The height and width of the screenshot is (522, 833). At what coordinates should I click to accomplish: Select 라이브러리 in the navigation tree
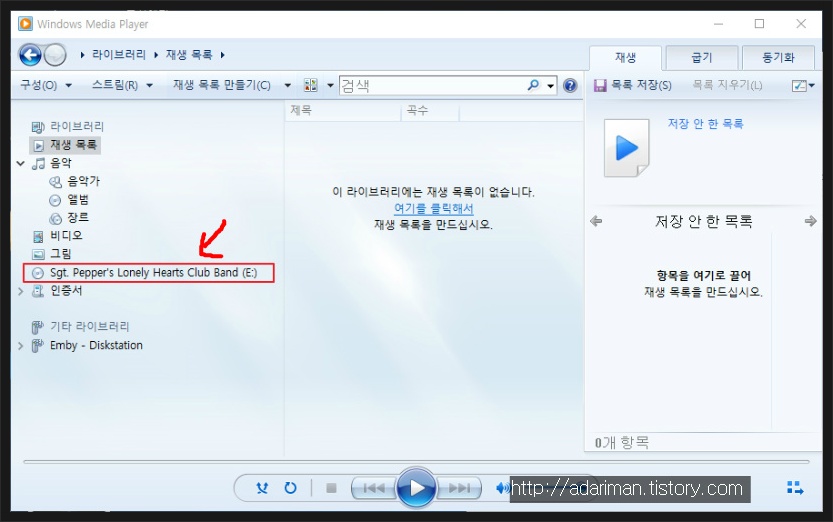tap(77, 126)
